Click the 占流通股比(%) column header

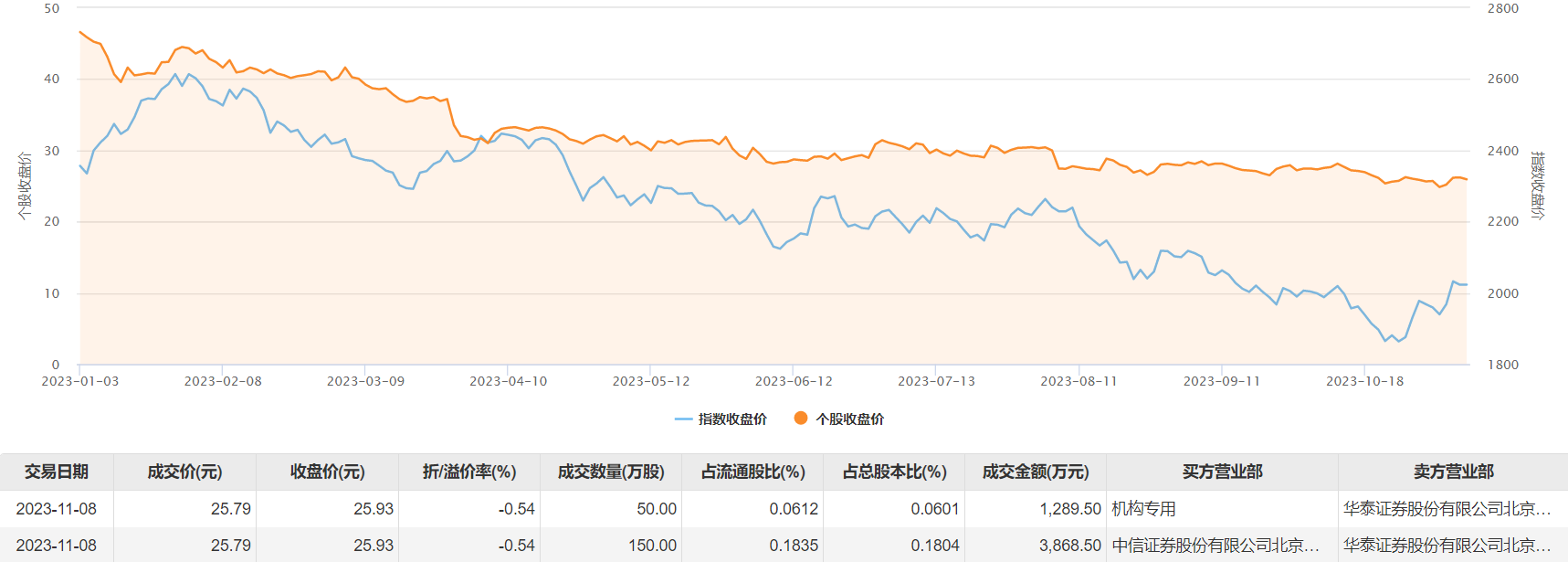[x=753, y=472]
